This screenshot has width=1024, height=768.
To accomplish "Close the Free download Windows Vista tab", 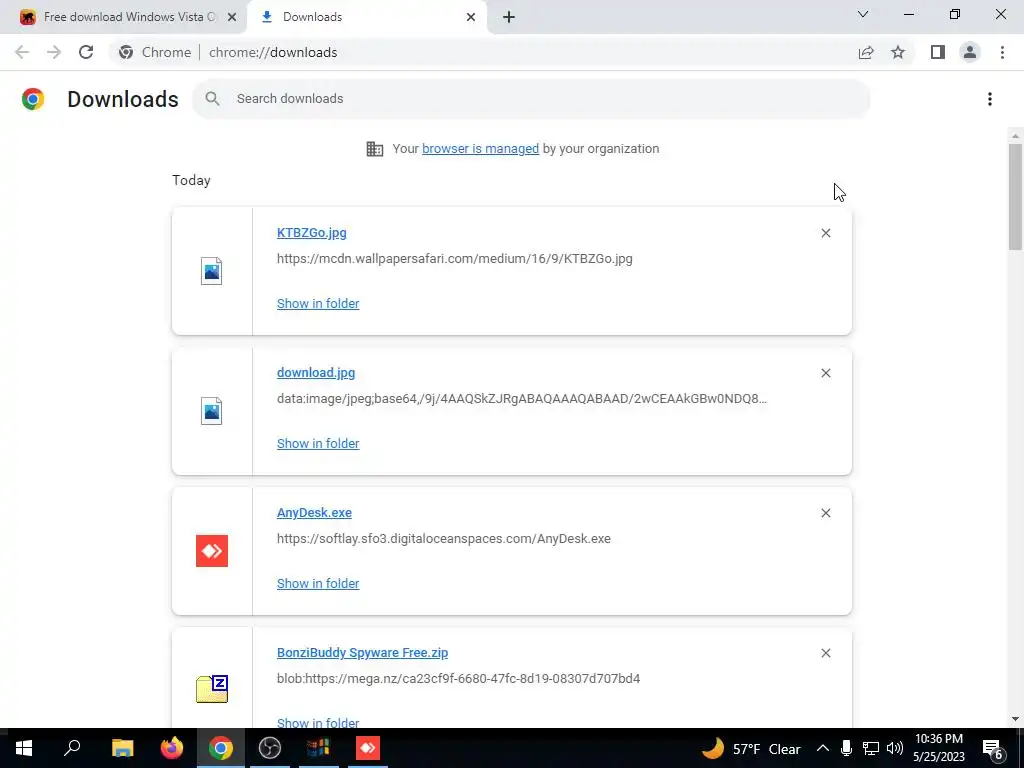I will point(232,17).
